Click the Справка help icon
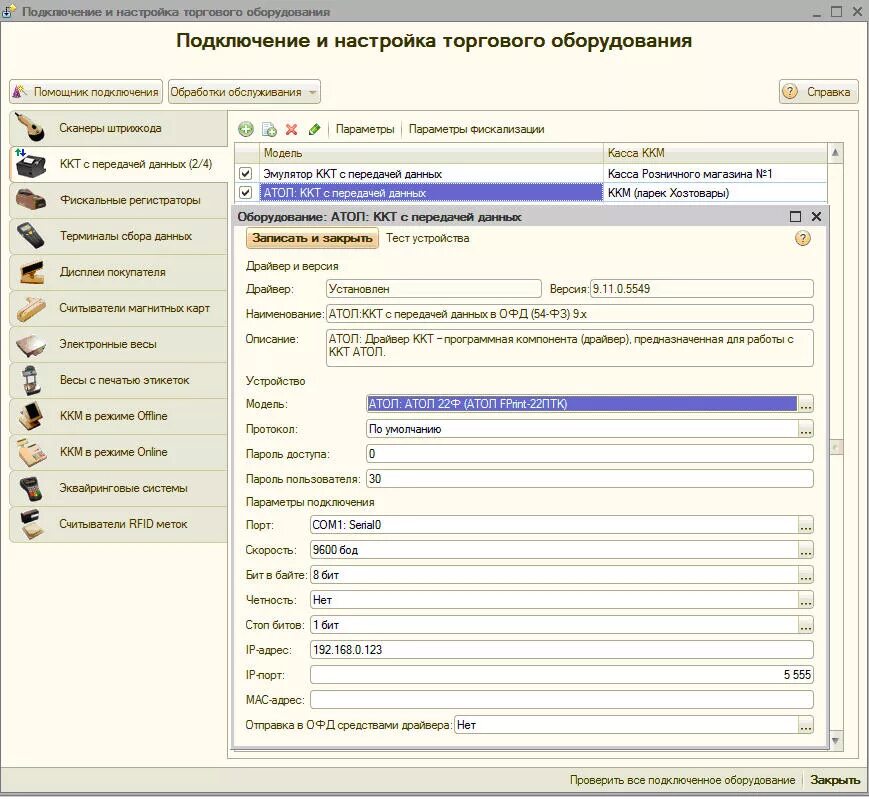Viewport: 869px width, 799px height. pos(790,91)
